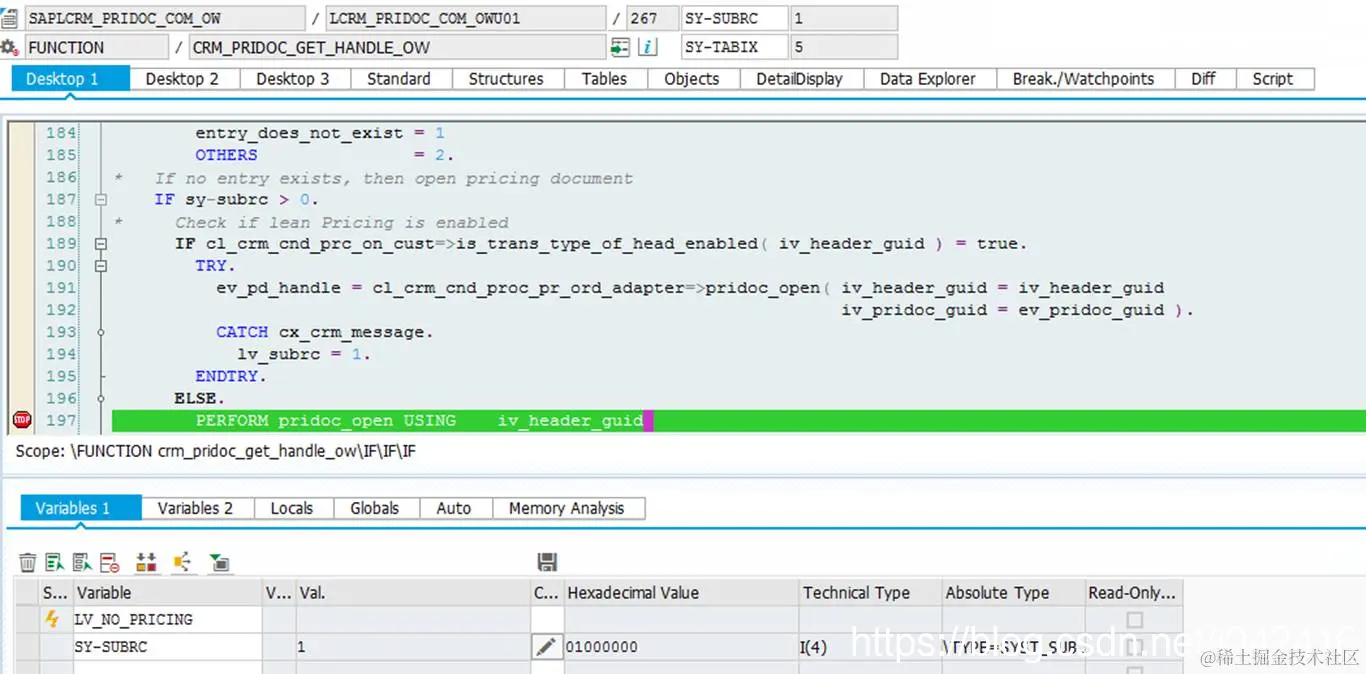
Task: Select the Auto tab
Action: pos(454,508)
